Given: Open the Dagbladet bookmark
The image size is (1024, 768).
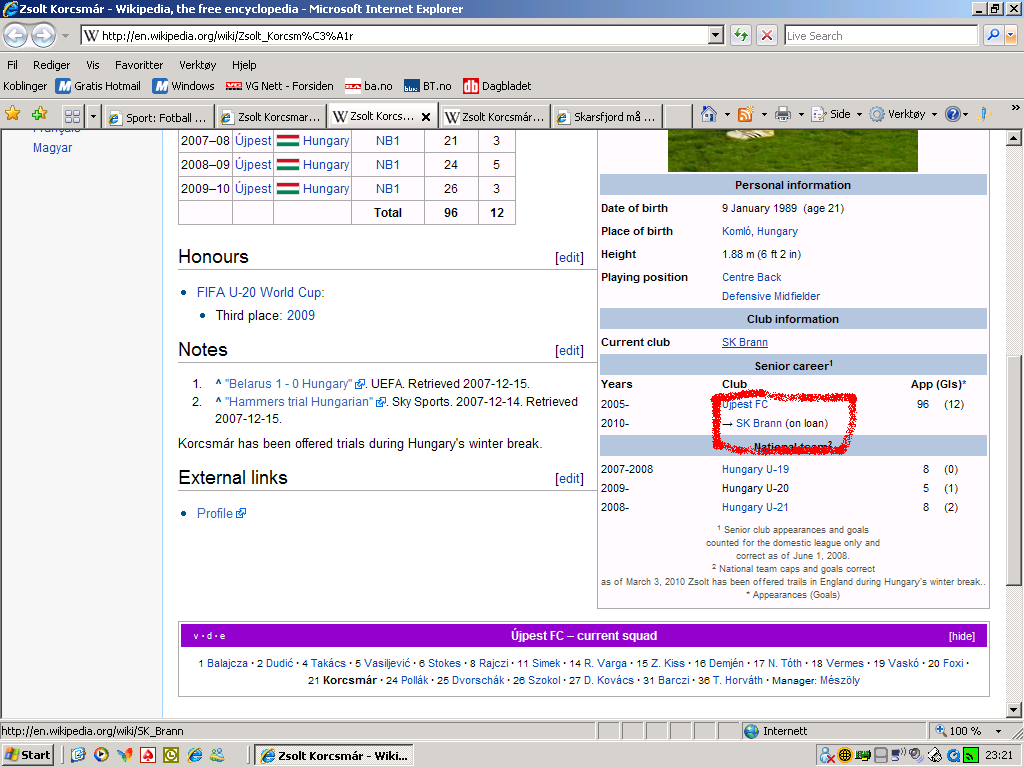Looking at the screenshot, I should pyautogui.click(x=497, y=86).
